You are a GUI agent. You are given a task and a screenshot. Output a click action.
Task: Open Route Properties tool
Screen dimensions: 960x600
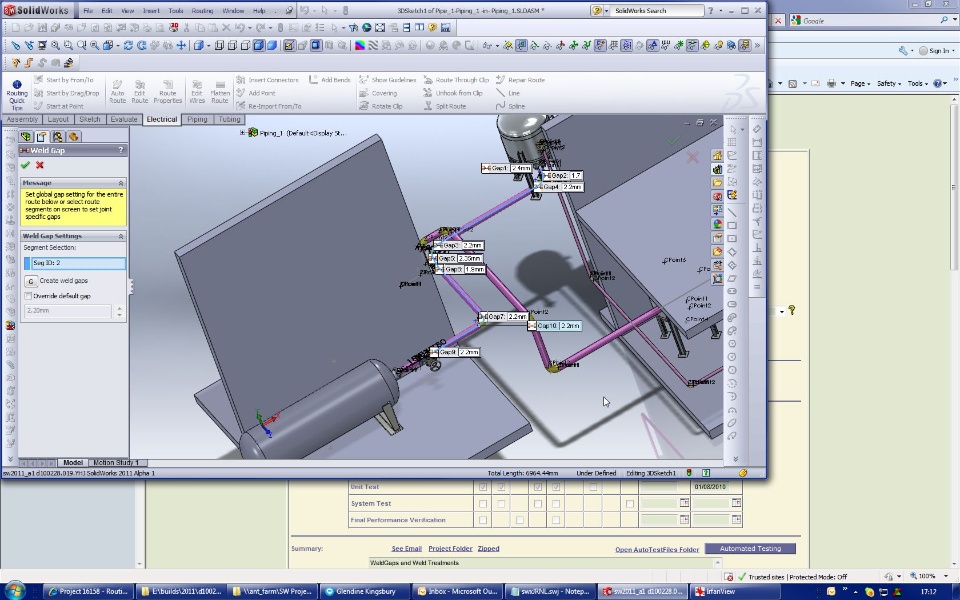click(167, 92)
